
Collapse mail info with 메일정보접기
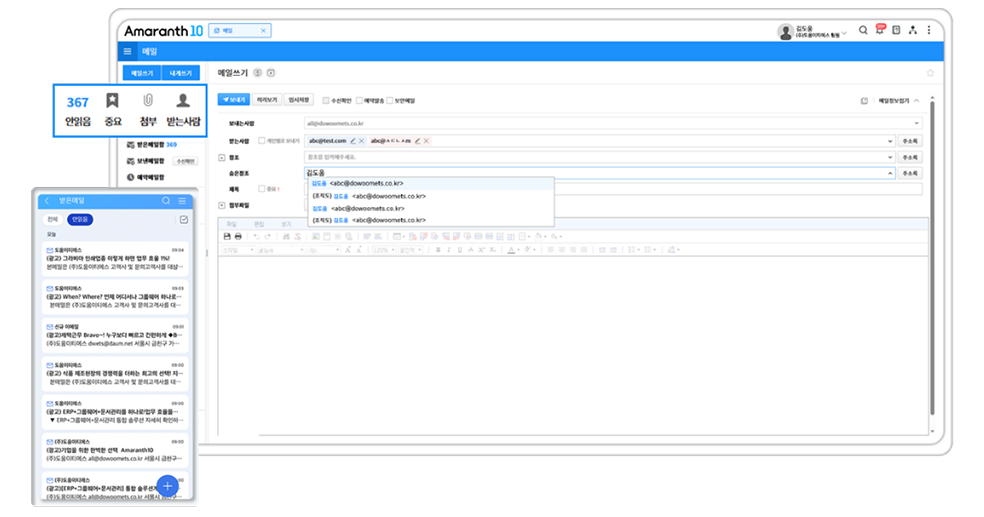coord(898,100)
